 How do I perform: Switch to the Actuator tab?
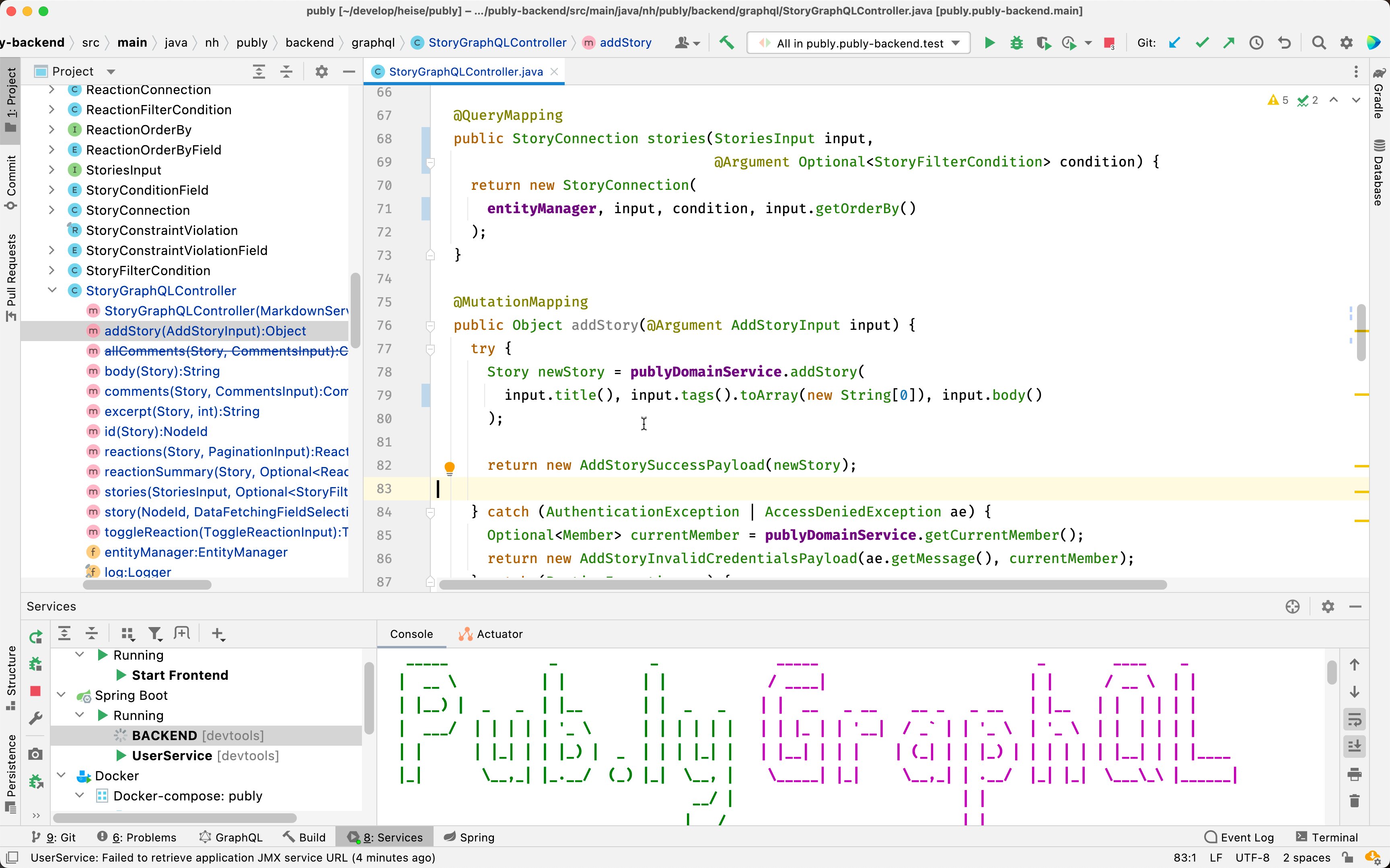491,634
